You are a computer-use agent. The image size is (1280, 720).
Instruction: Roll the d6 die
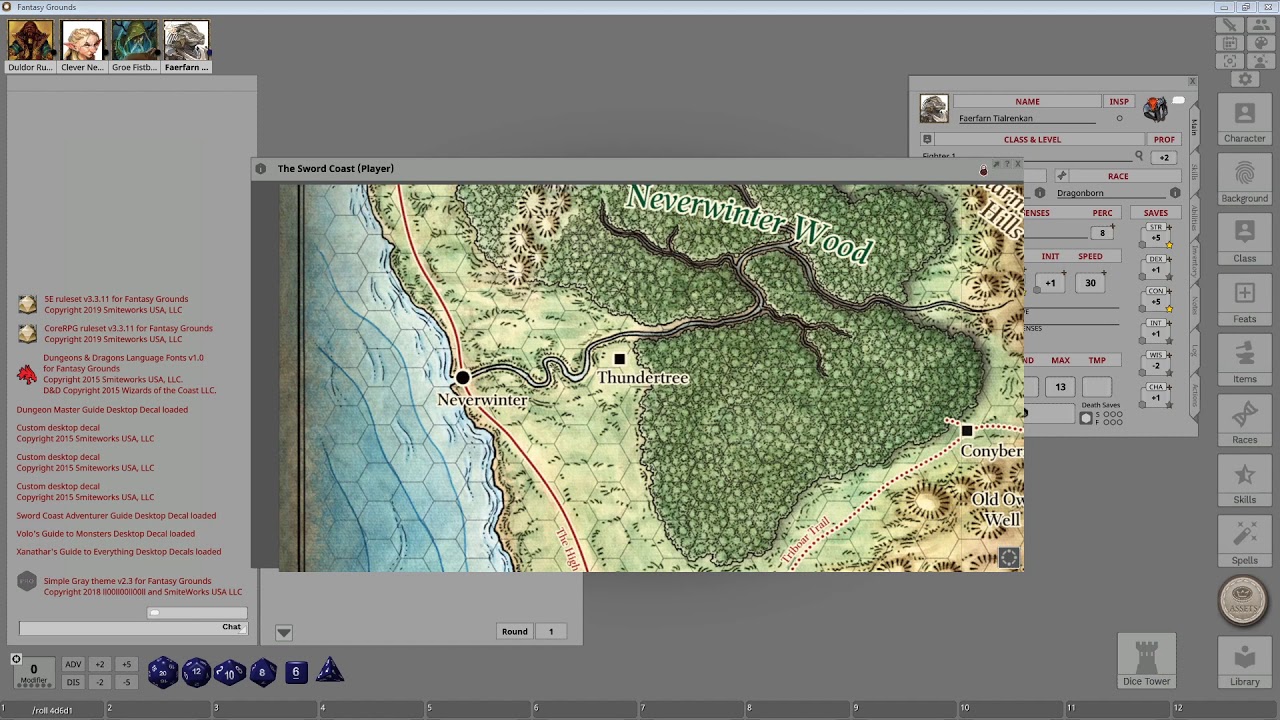pyautogui.click(x=296, y=672)
